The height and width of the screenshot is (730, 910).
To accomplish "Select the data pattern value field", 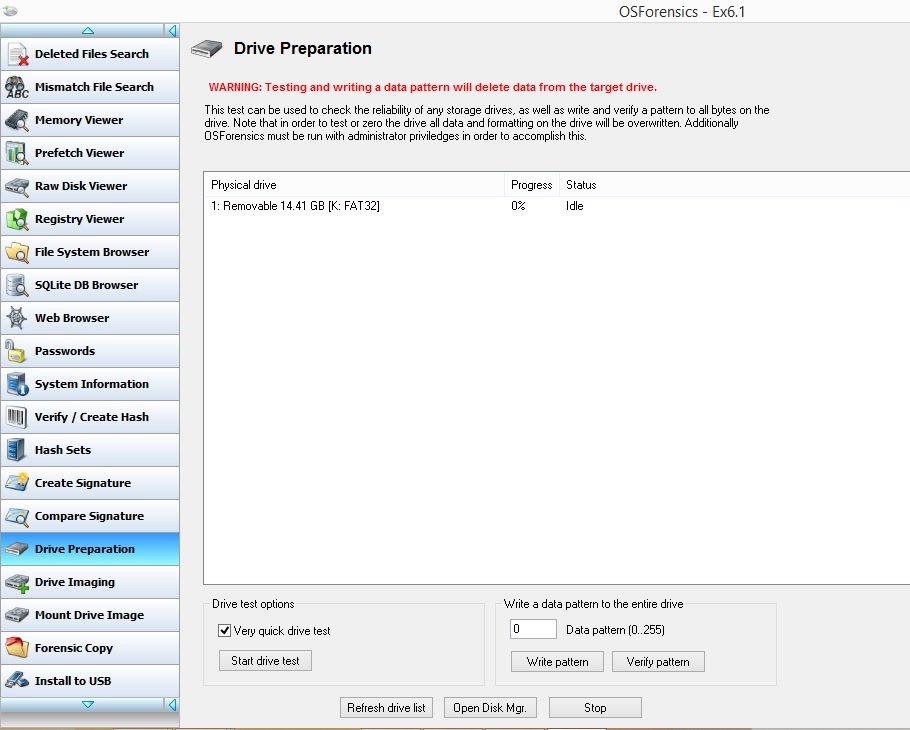I will [533, 628].
